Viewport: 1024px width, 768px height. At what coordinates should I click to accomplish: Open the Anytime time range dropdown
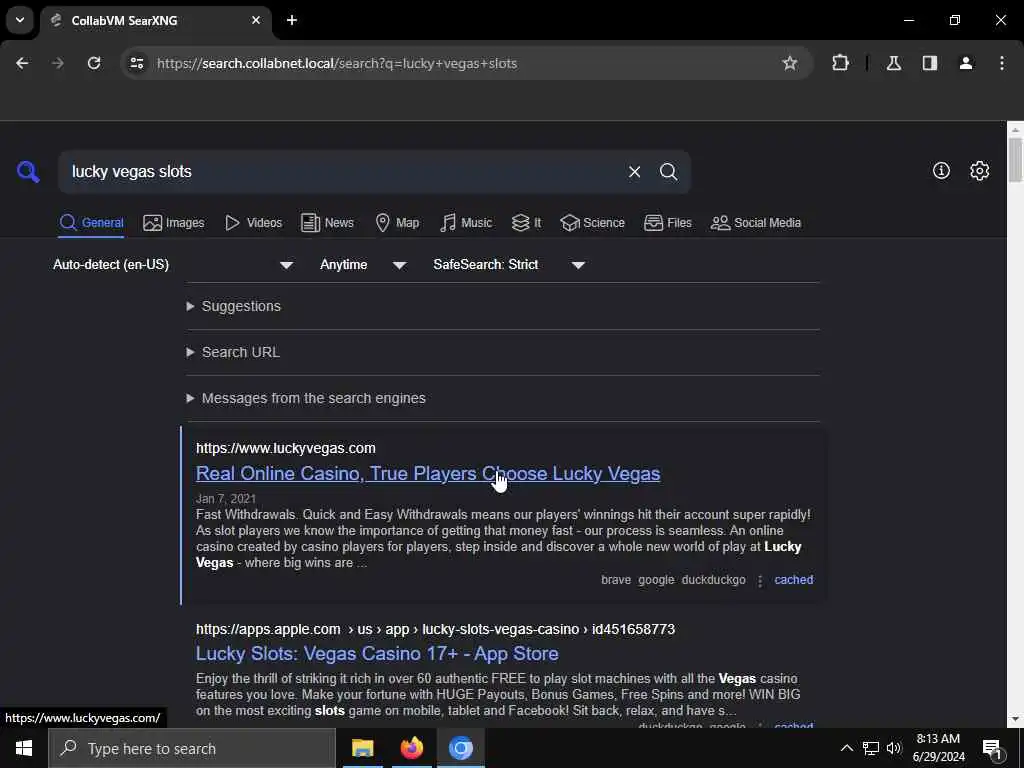363,264
